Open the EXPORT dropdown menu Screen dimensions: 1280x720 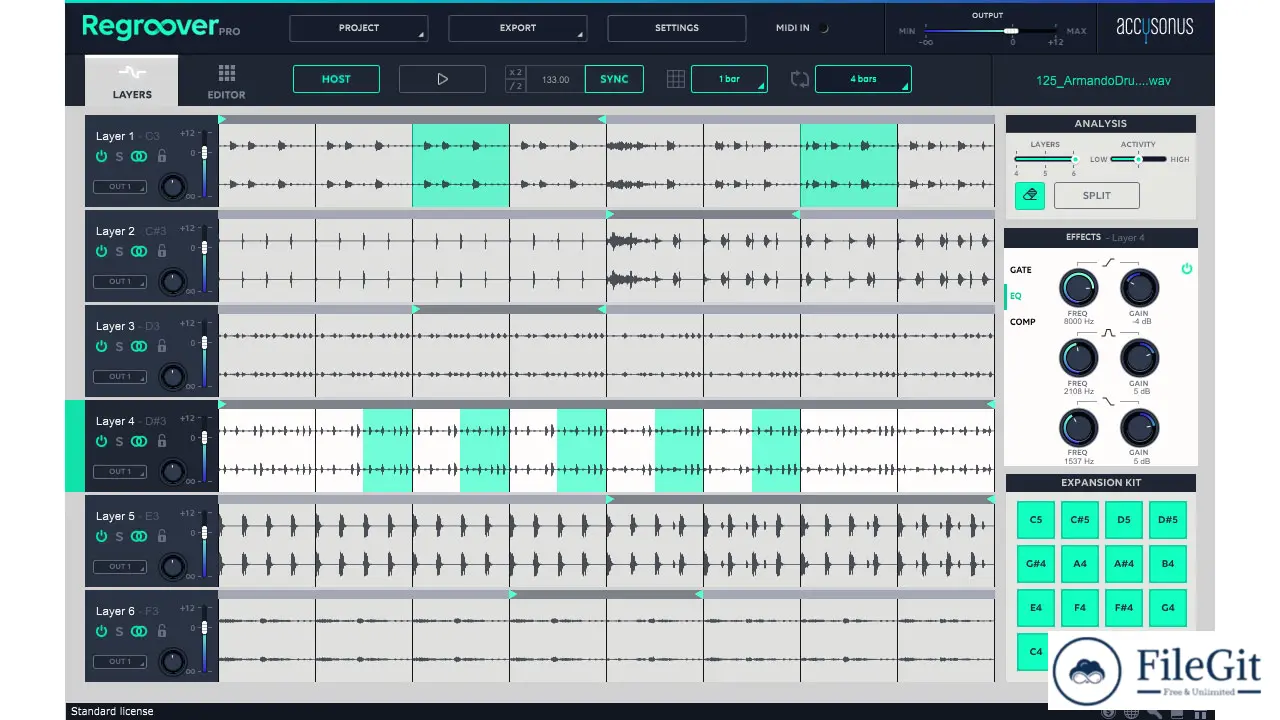pyautogui.click(x=518, y=28)
